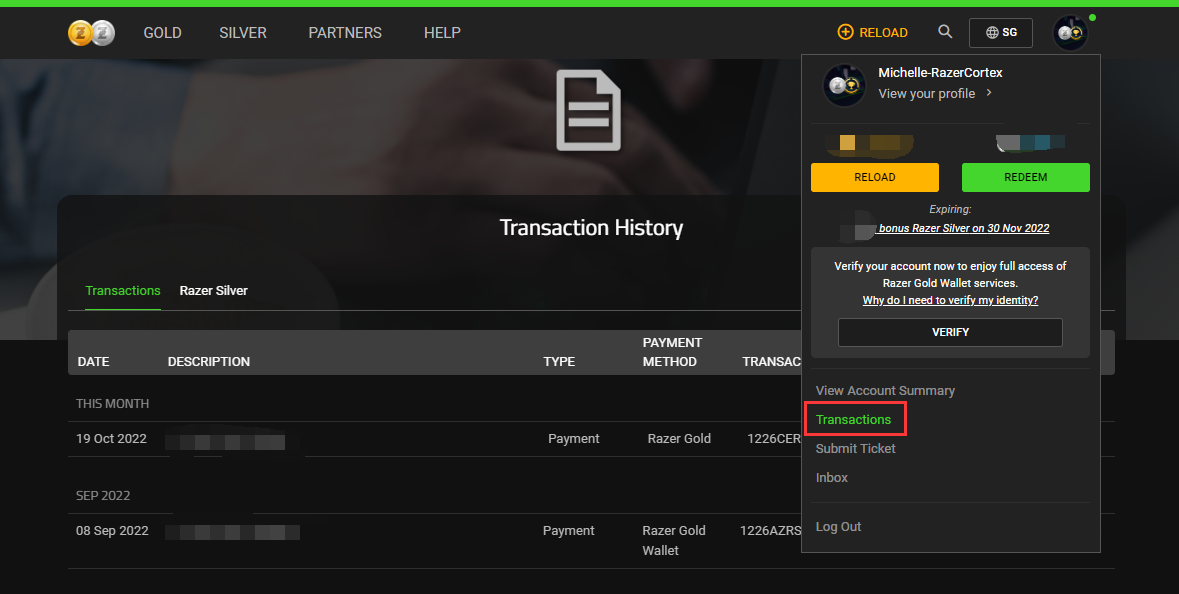Click the DESCRIPTION column header
The width and height of the screenshot is (1179, 594).
pos(209,362)
